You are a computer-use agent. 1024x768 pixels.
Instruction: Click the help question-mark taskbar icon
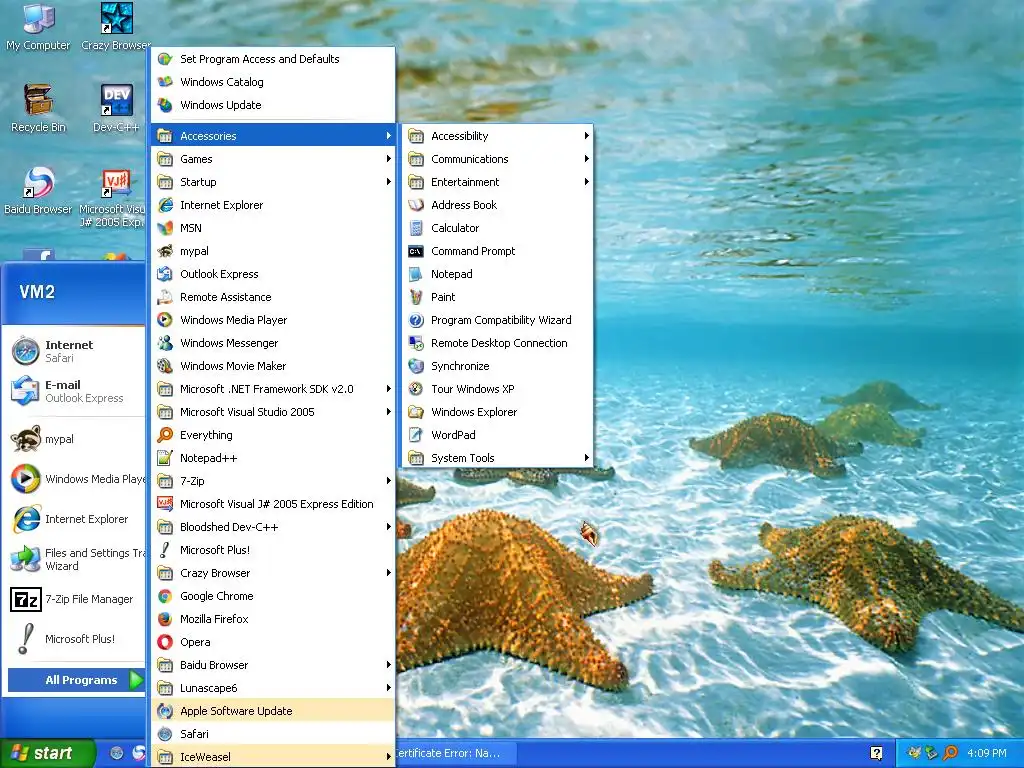coord(876,753)
